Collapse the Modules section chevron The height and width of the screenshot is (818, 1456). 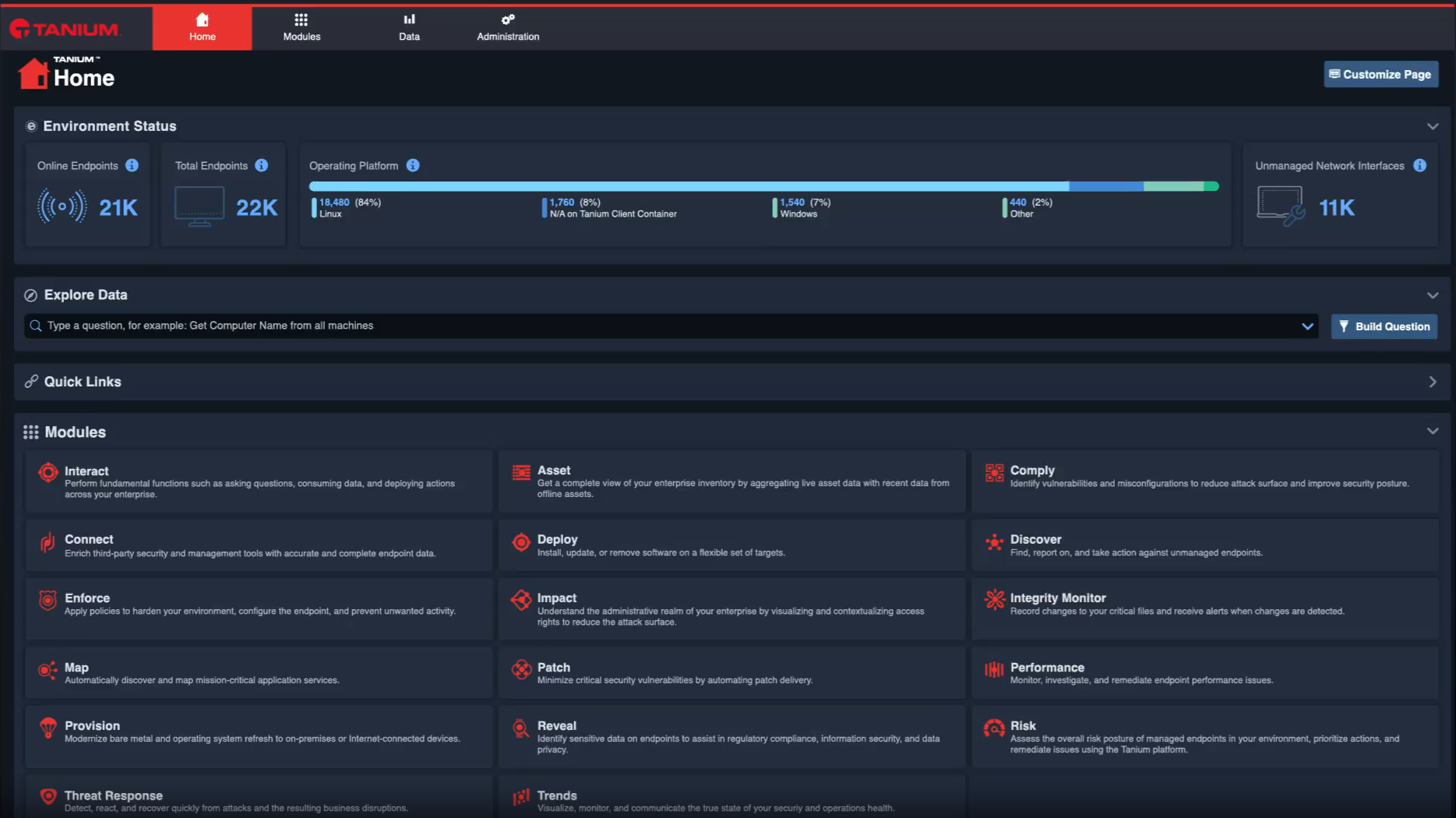(1432, 430)
